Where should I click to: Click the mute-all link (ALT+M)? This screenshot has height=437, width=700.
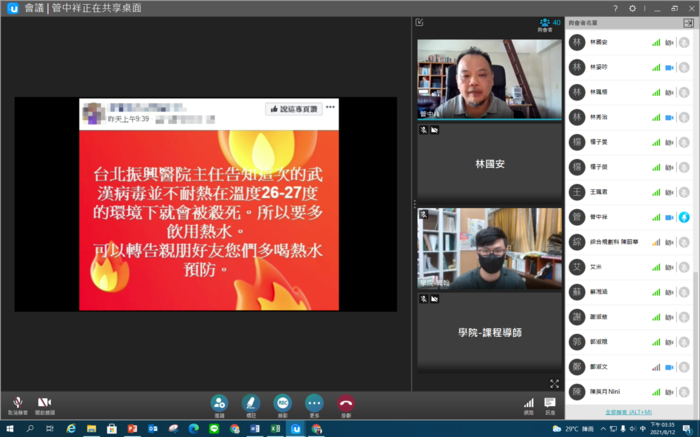pos(628,412)
